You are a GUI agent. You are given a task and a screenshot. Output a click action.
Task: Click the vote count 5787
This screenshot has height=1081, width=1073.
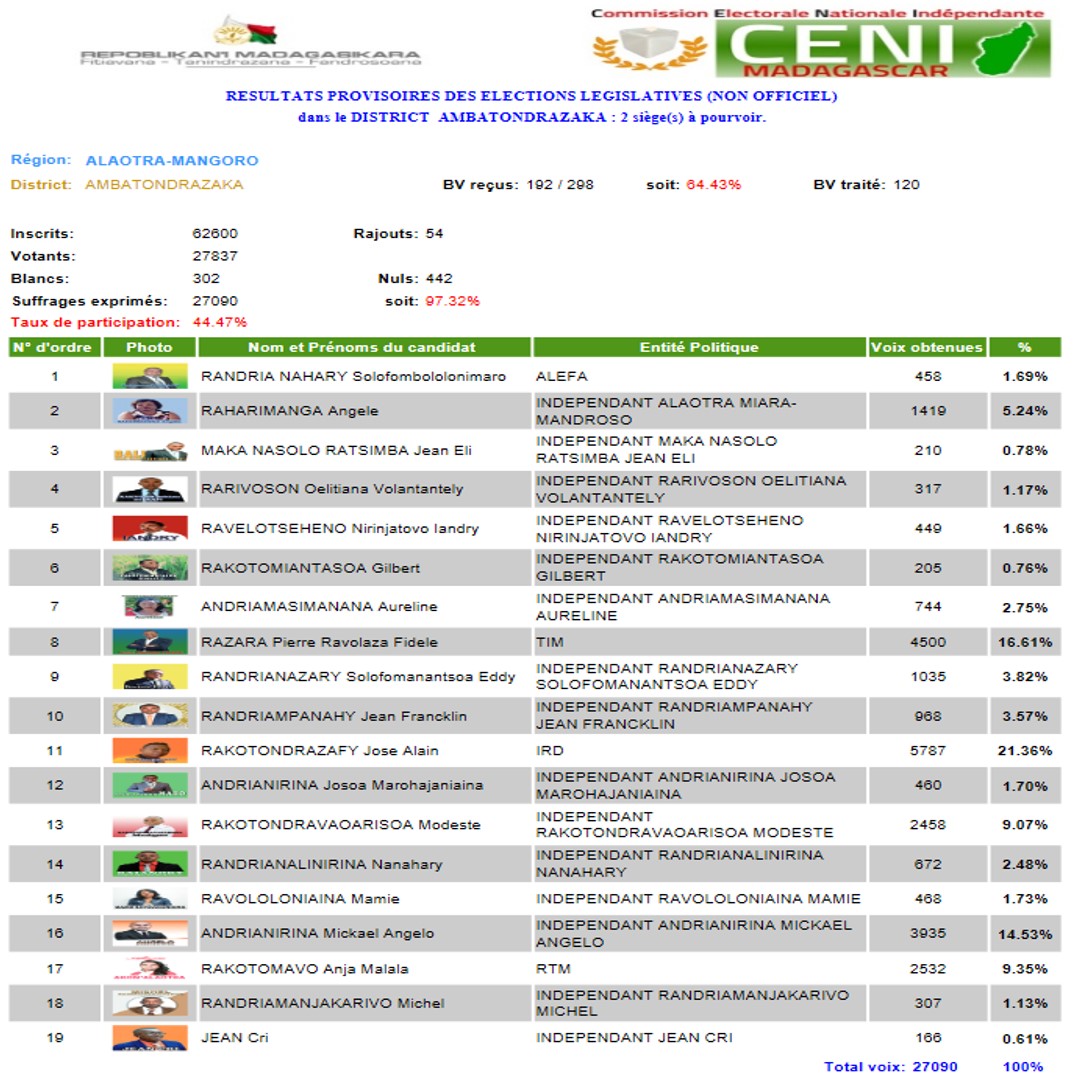click(x=927, y=750)
